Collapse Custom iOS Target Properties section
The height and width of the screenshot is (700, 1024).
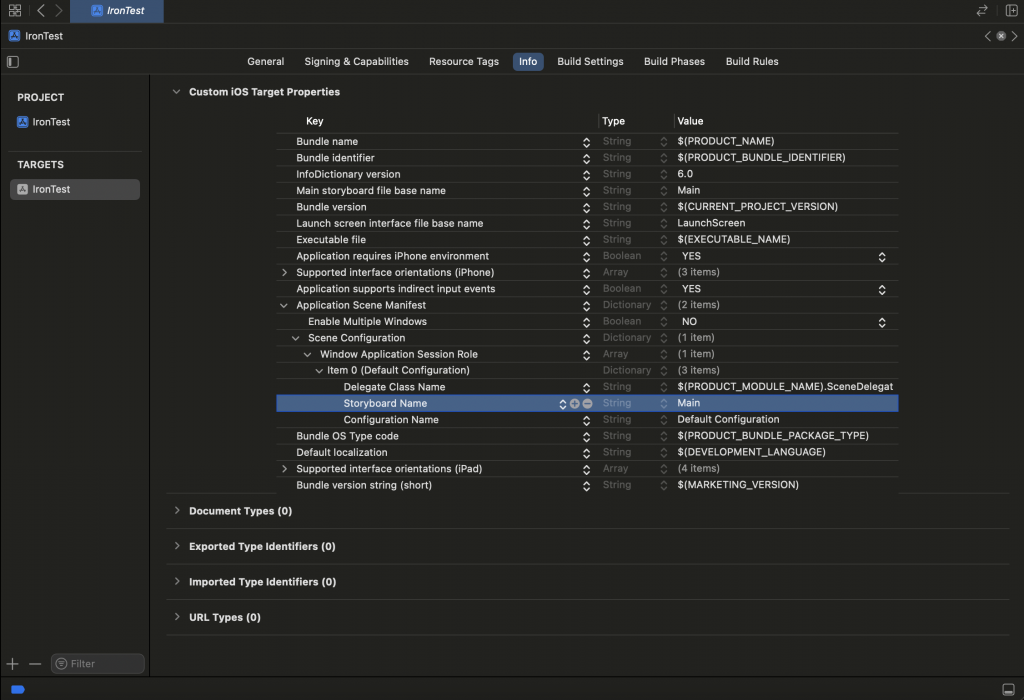point(176,92)
